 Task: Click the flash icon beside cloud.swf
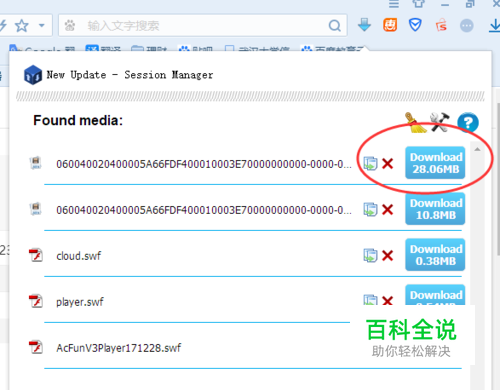coord(36,255)
